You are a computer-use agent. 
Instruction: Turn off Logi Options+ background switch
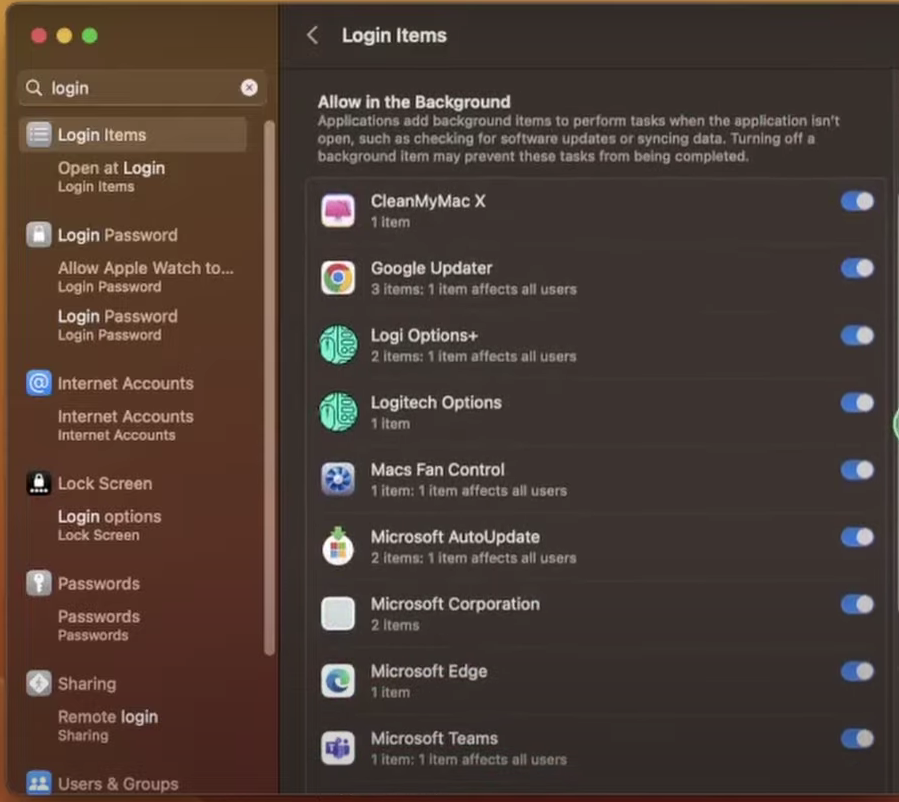tap(857, 335)
